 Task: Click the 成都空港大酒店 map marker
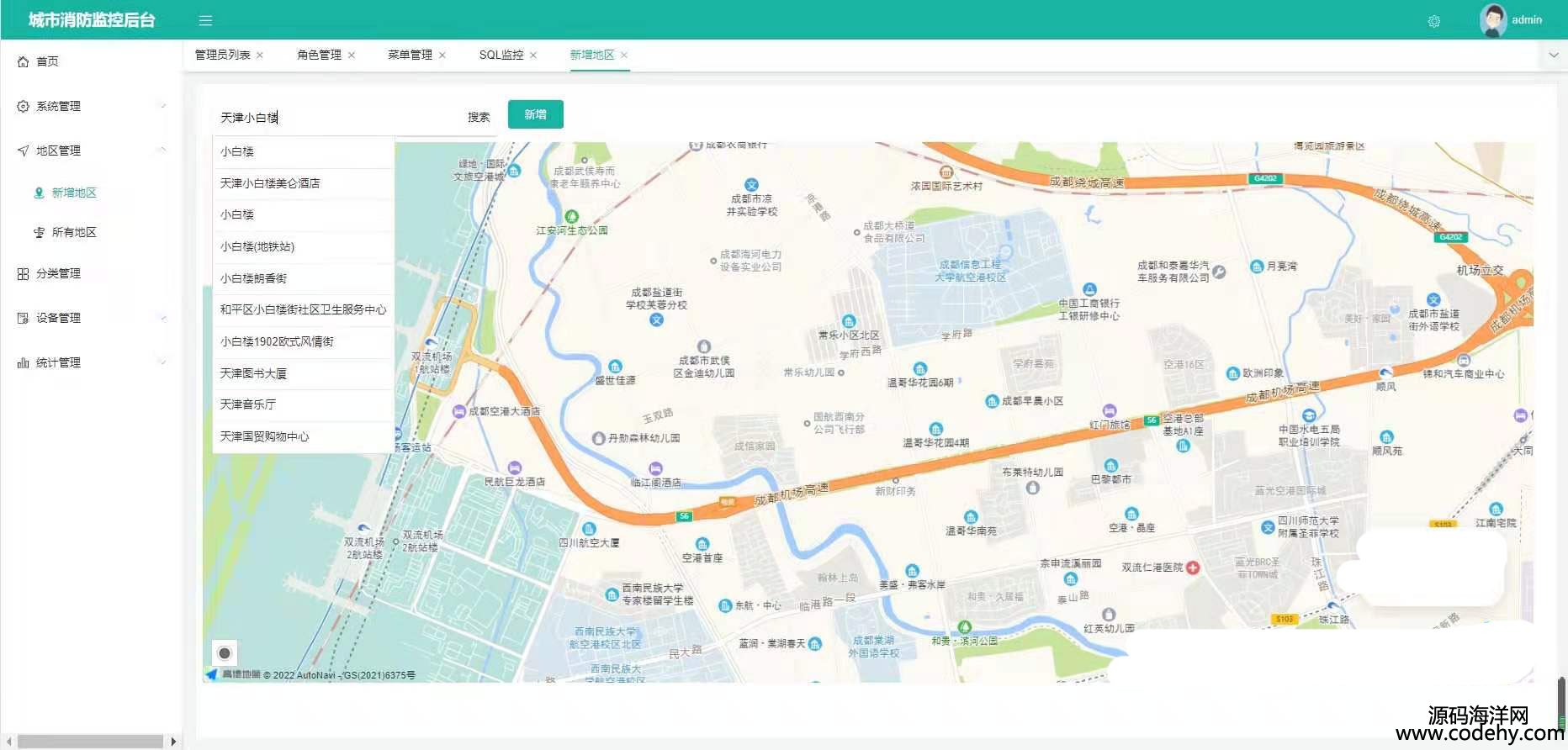pyautogui.click(x=459, y=411)
